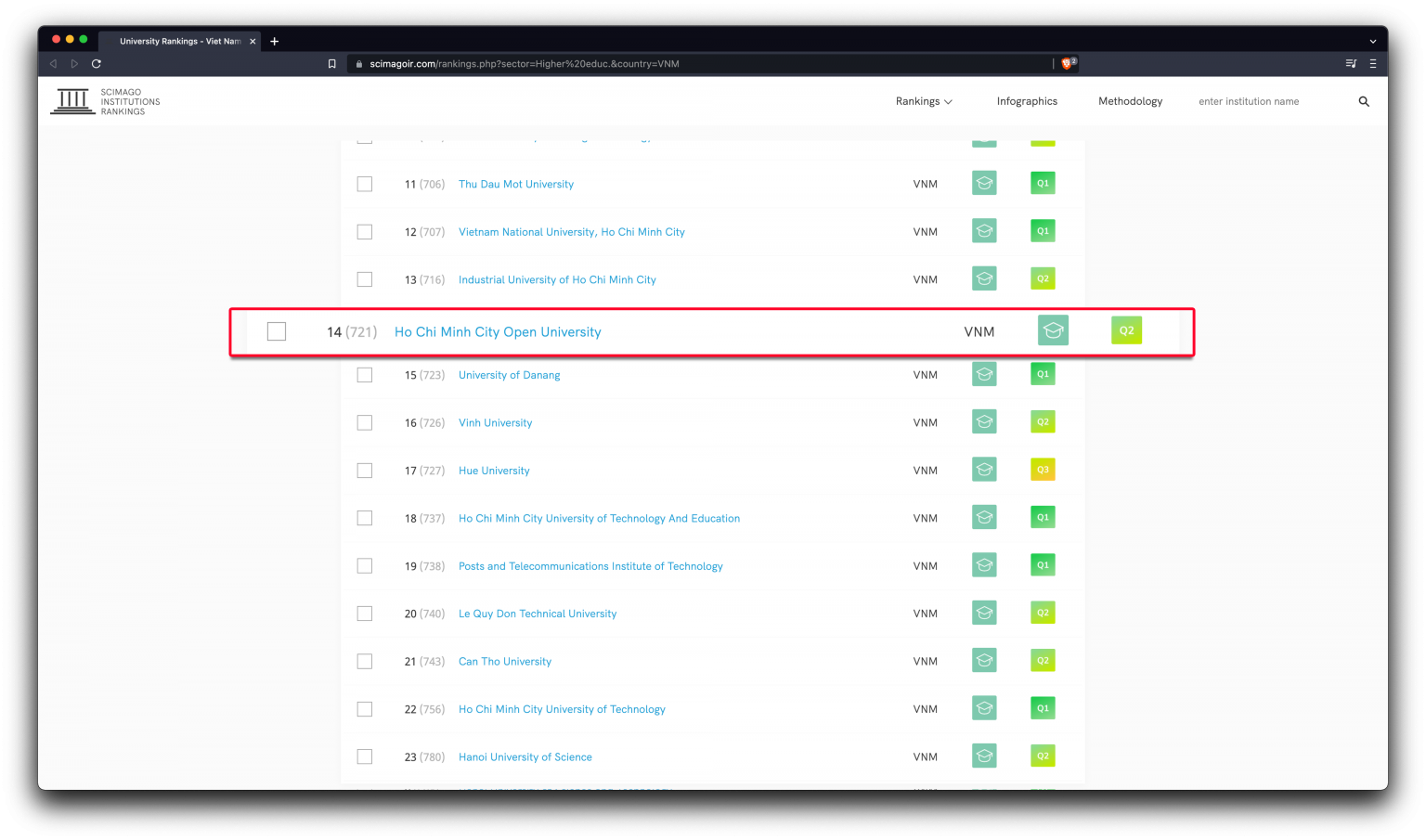Click yellow Q3 quartile badge for Hue University
The height and width of the screenshot is (840, 1426).
tap(1043, 470)
